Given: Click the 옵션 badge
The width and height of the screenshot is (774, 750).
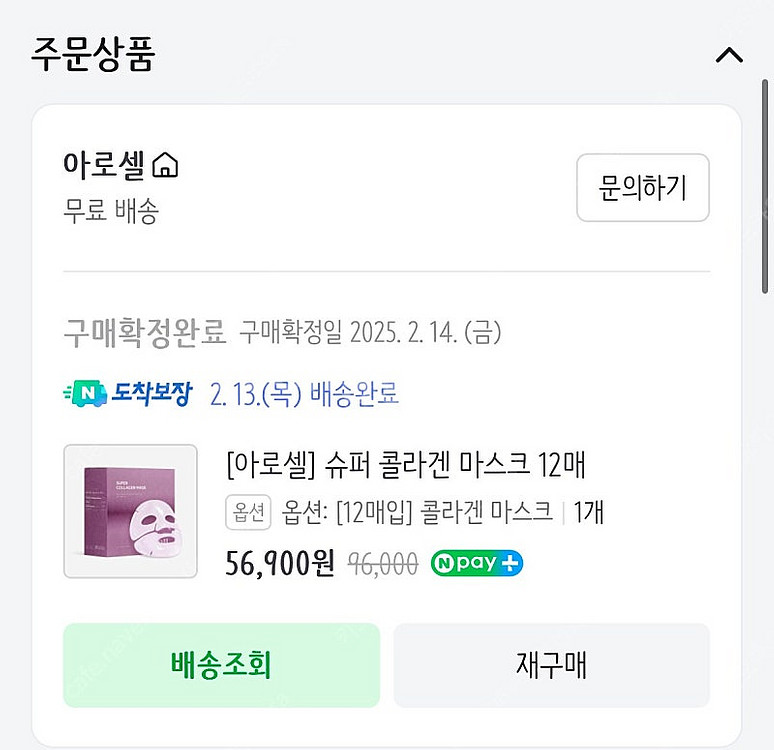Looking at the screenshot, I should pos(249,513).
